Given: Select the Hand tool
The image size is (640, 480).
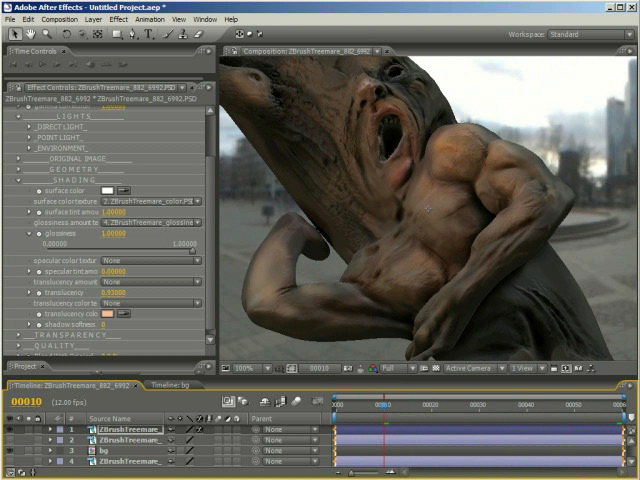Looking at the screenshot, I should pyautogui.click(x=31, y=34).
